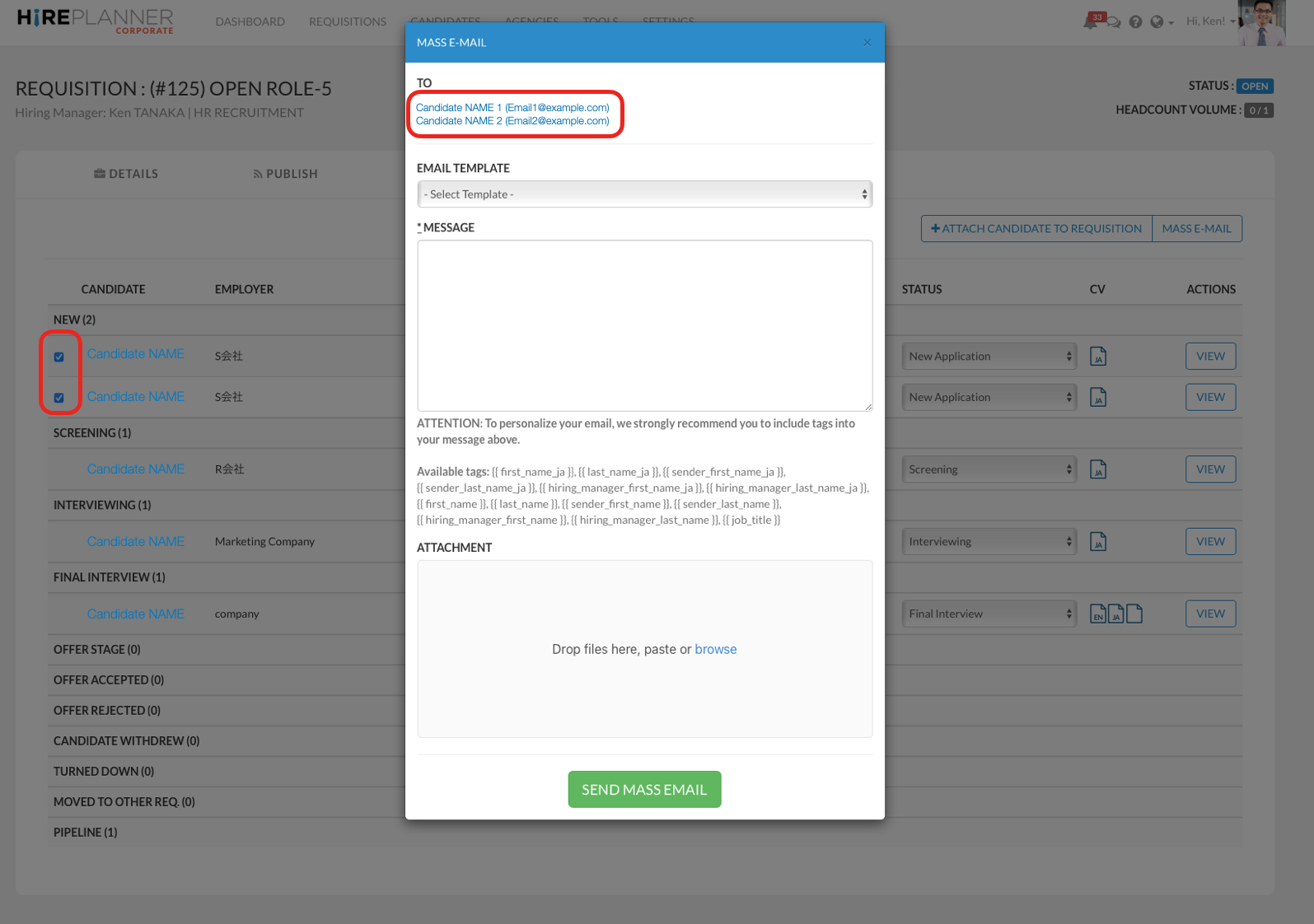View the first New Application candidate
1314x924 pixels.
tap(1210, 357)
